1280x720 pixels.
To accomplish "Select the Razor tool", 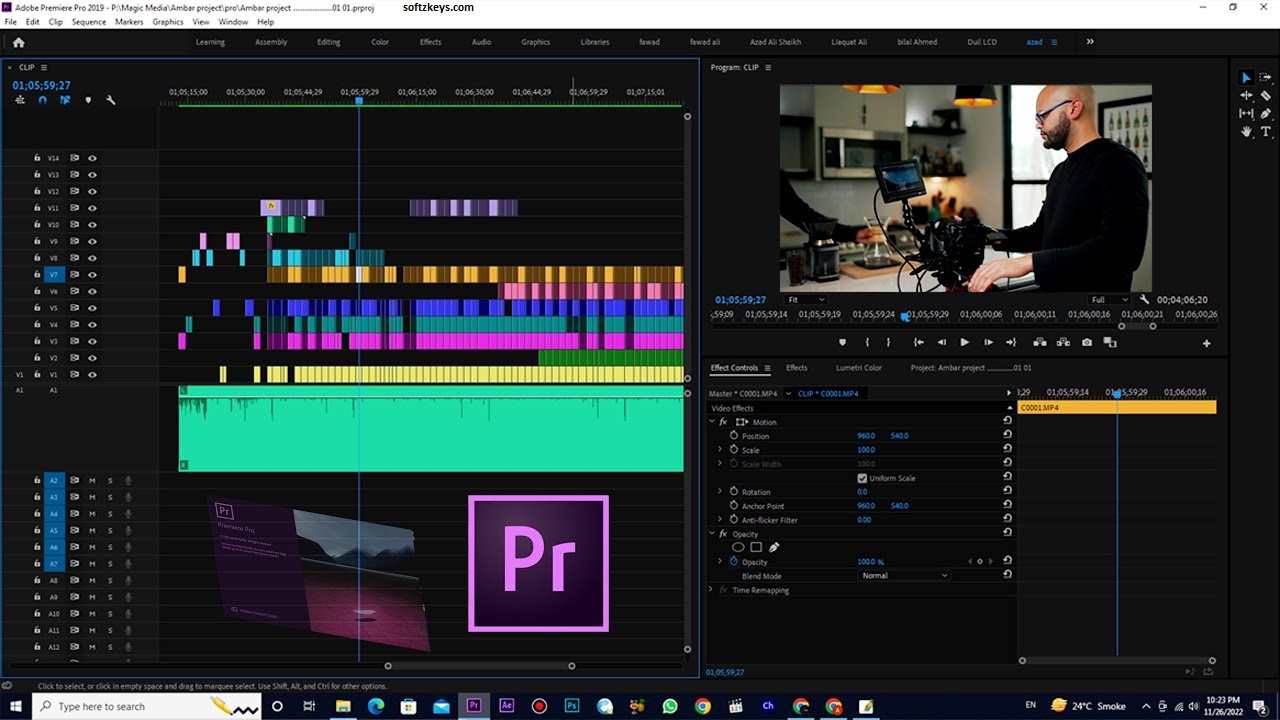I will click(1265, 96).
